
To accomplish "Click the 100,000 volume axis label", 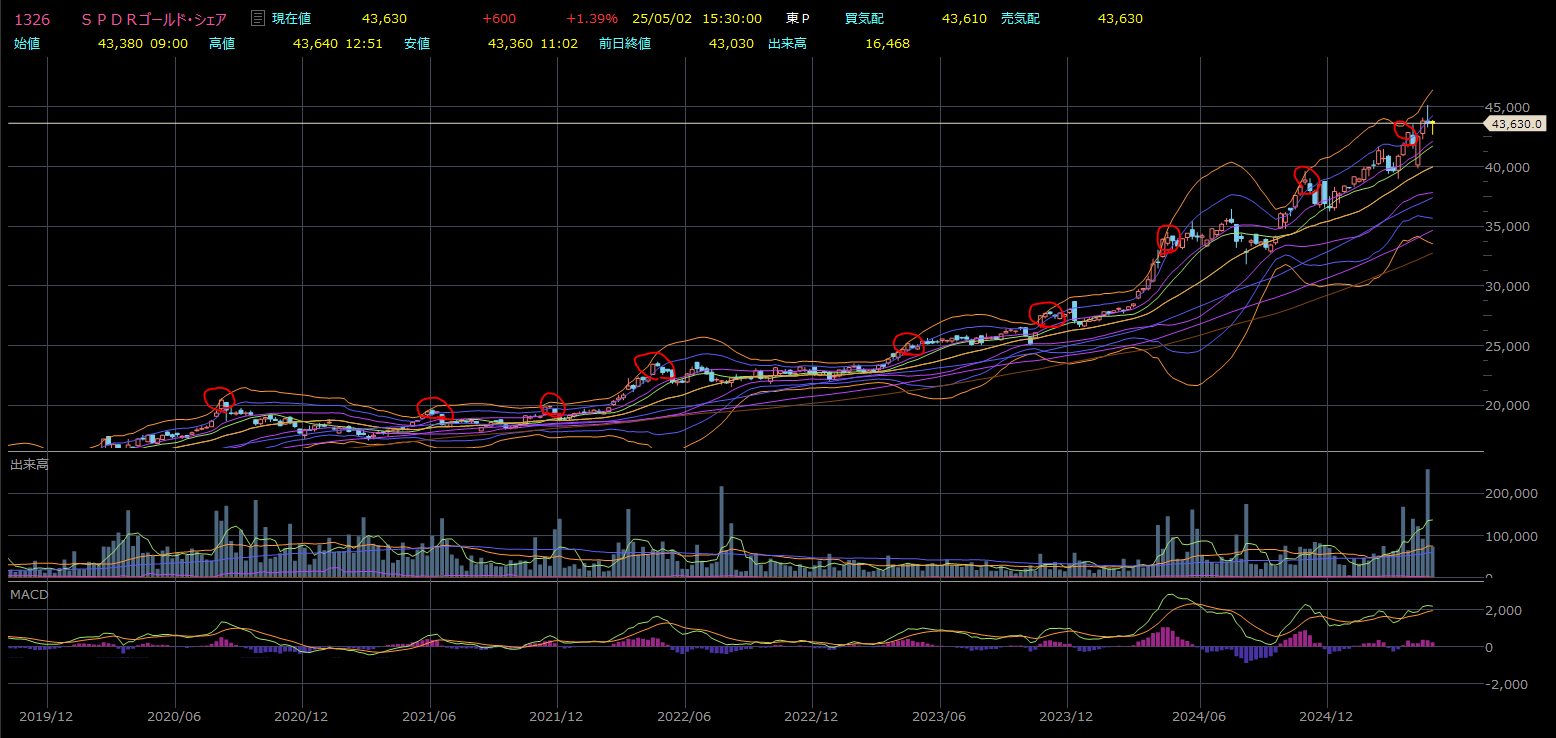I will pos(1509,537).
